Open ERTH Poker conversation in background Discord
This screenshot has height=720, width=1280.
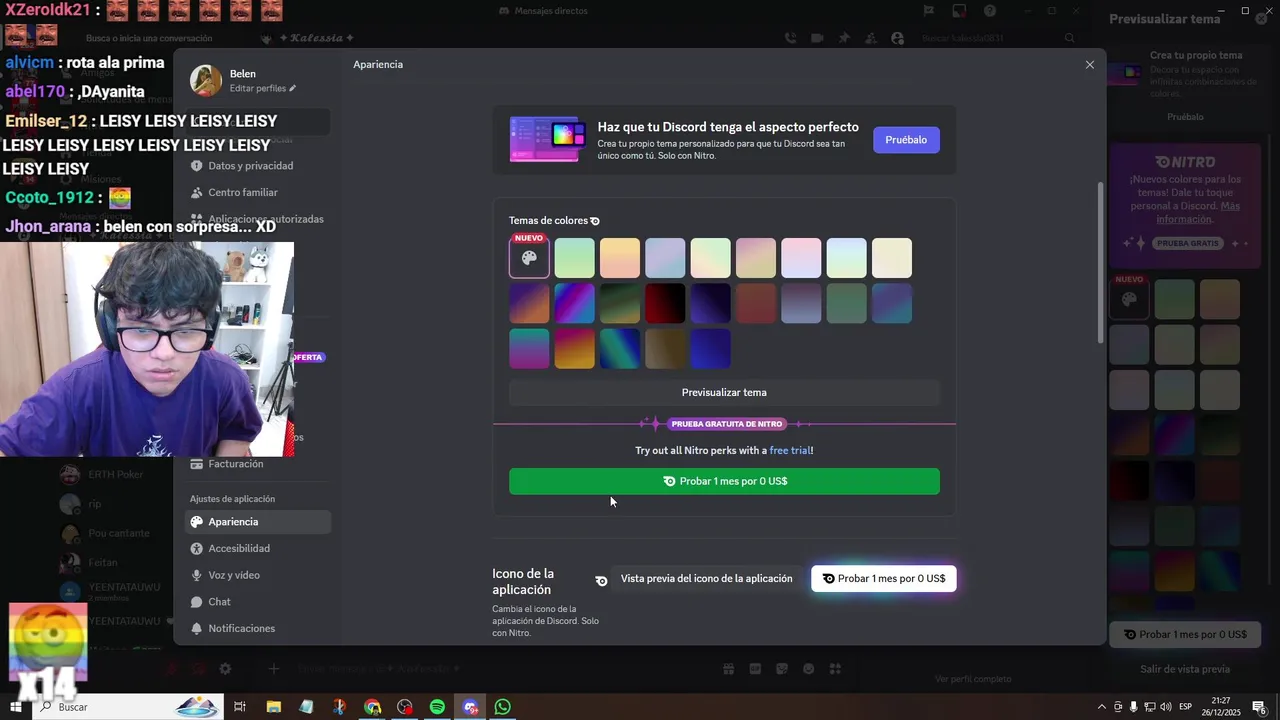point(115,475)
